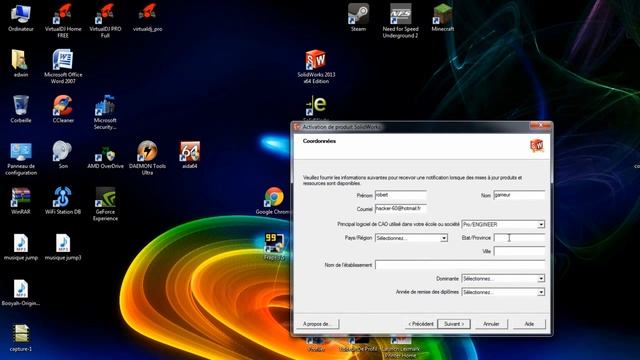Open help with the Aide button
Image resolution: width=640 pixels, height=360 pixels.
[529, 324]
